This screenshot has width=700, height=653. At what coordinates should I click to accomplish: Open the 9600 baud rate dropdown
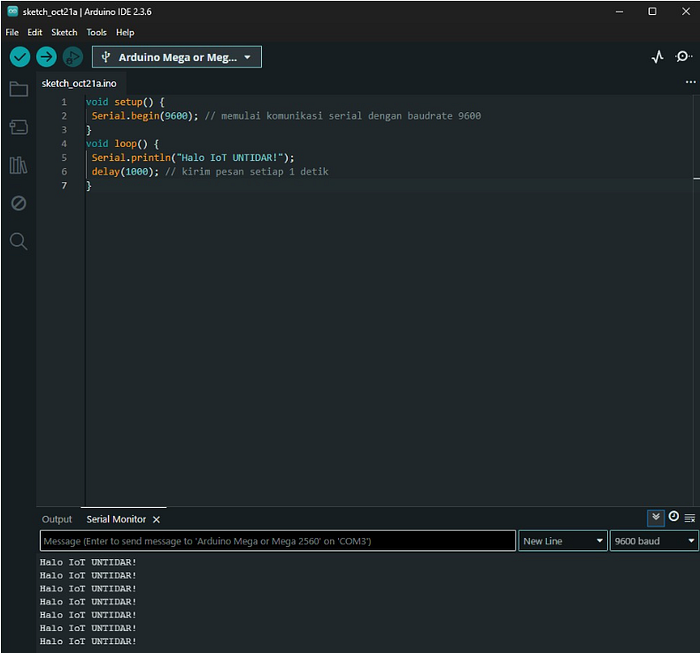click(x=654, y=541)
